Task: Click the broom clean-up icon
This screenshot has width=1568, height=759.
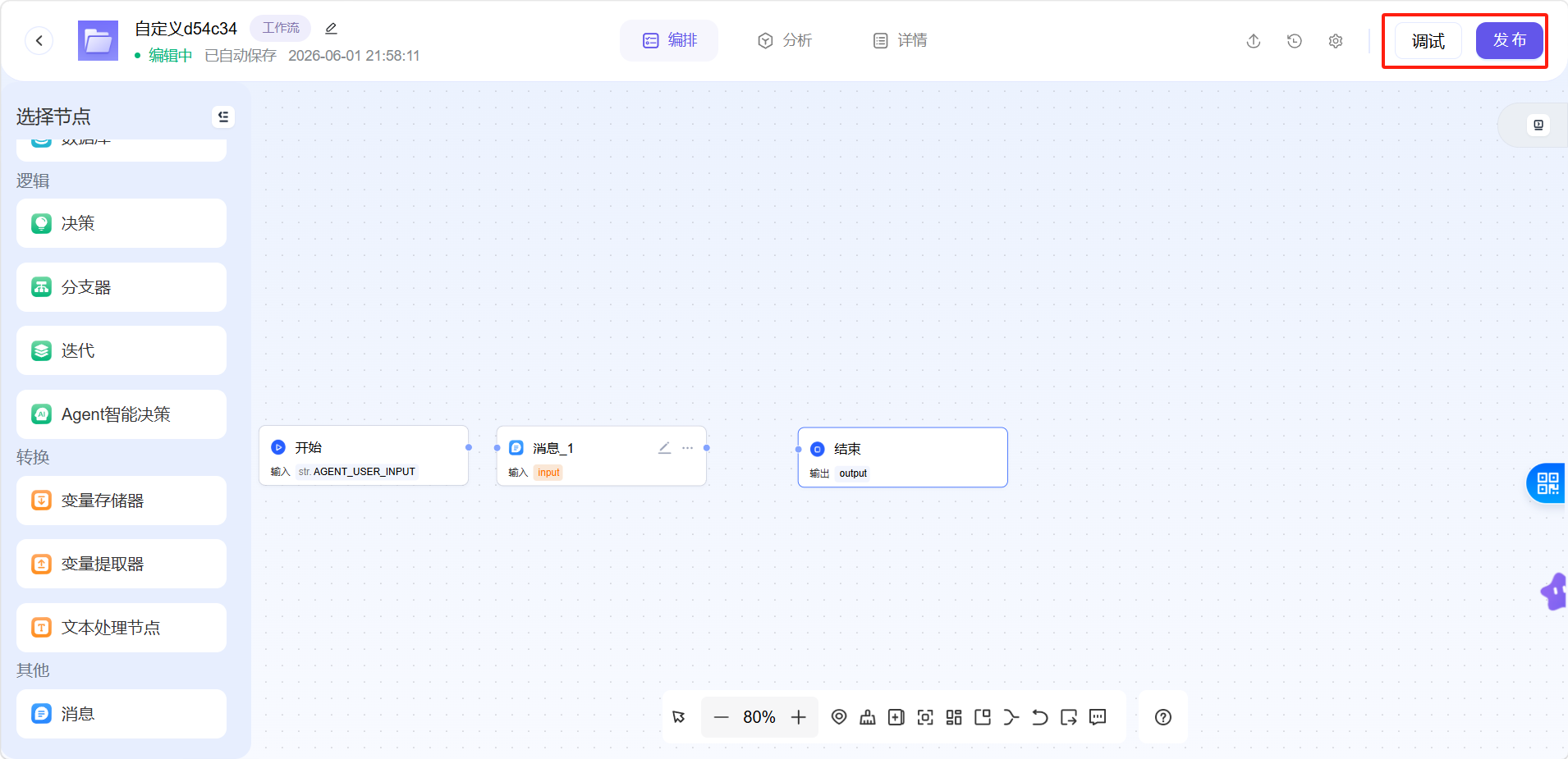Action: coord(868,717)
